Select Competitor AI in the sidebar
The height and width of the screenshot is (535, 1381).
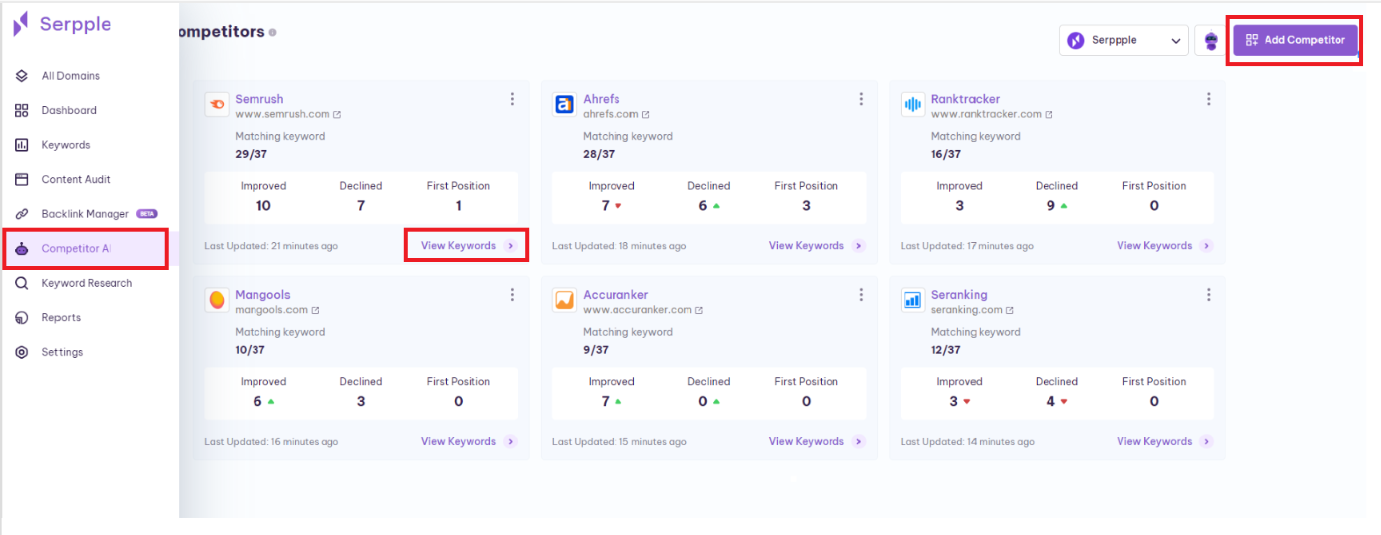pos(86,249)
